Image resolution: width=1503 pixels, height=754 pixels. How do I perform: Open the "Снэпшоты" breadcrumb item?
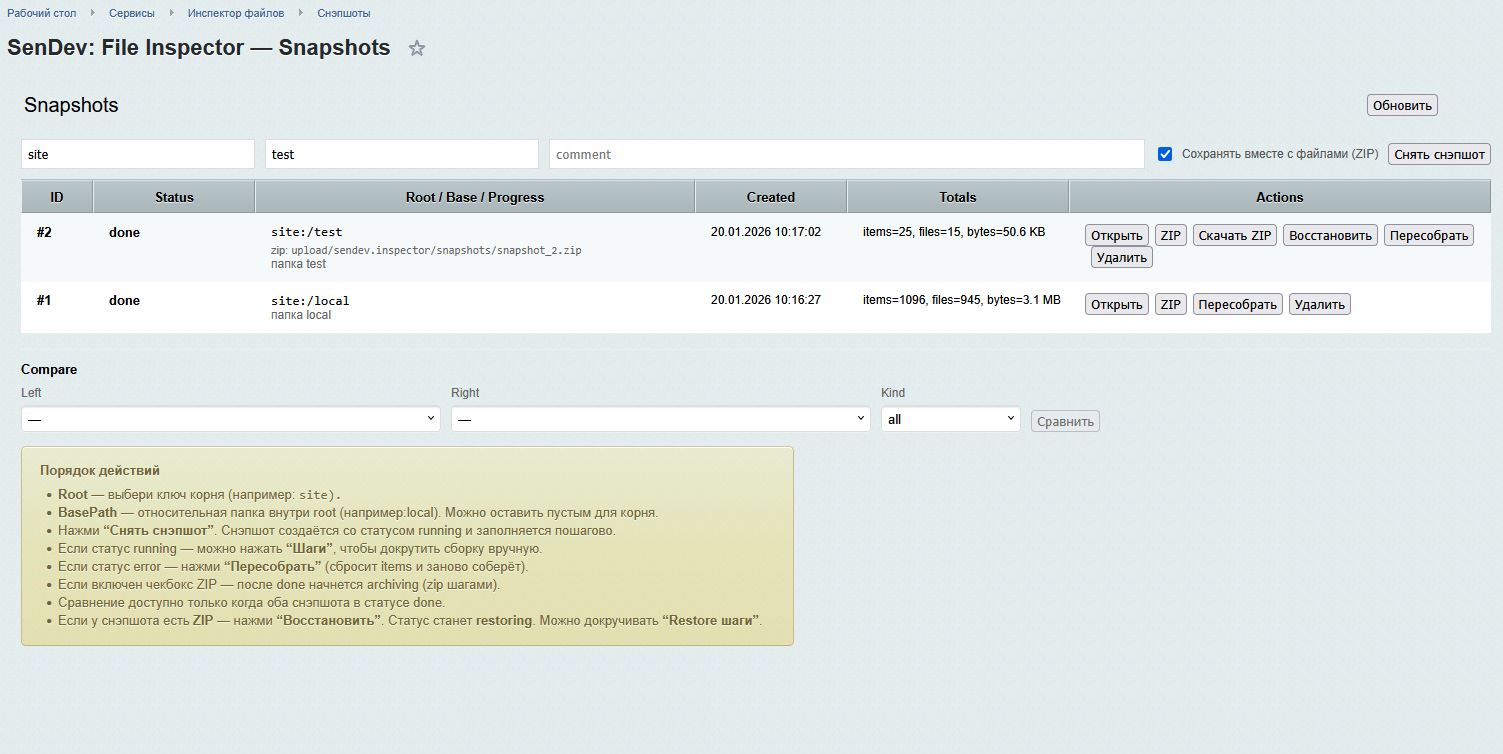point(344,13)
